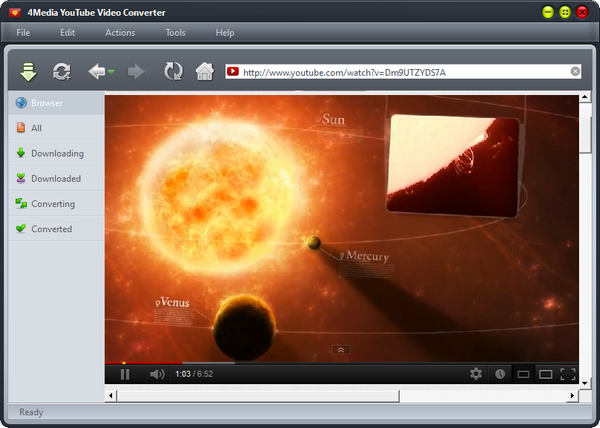Go to the home page

point(204,71)
